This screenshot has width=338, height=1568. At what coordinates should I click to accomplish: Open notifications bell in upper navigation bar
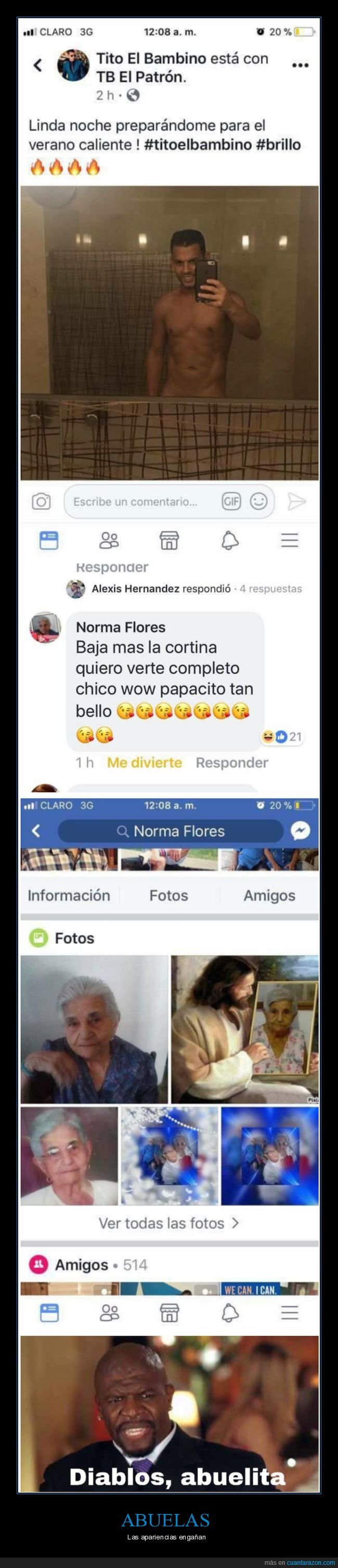(230, 540)
